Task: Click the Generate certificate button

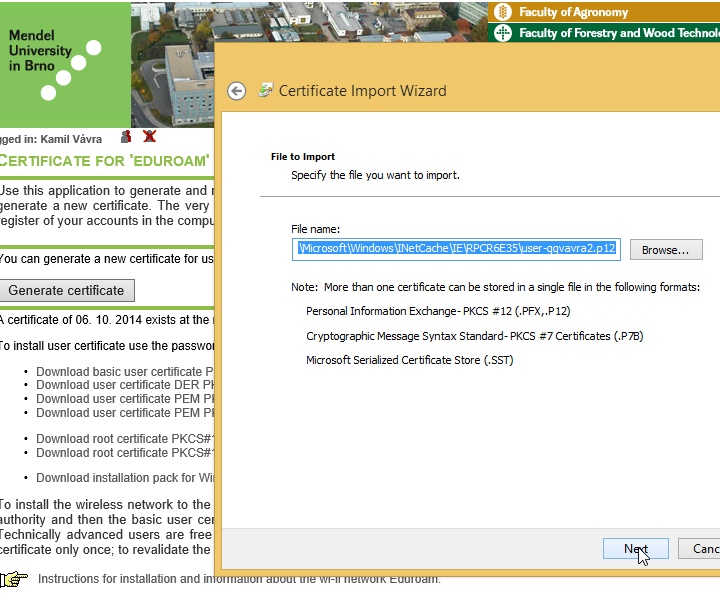Action: 67,291
